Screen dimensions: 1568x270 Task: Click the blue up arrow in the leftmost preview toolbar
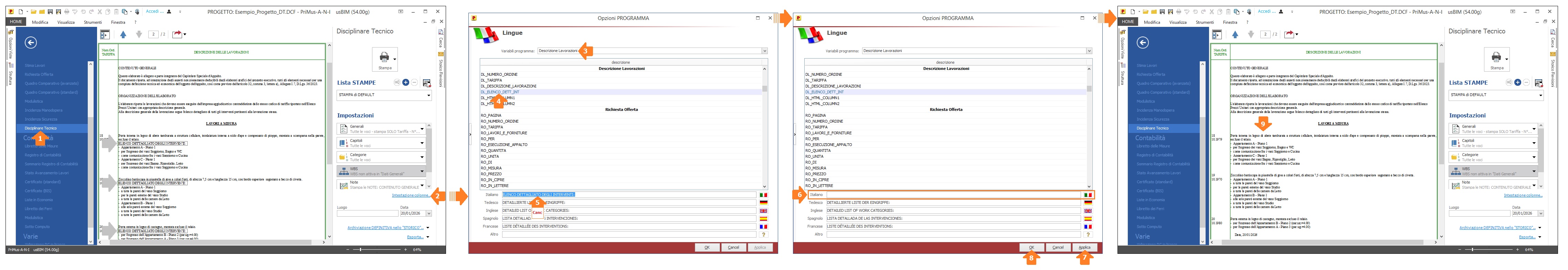pyautogui.click(x=124, y=35)
